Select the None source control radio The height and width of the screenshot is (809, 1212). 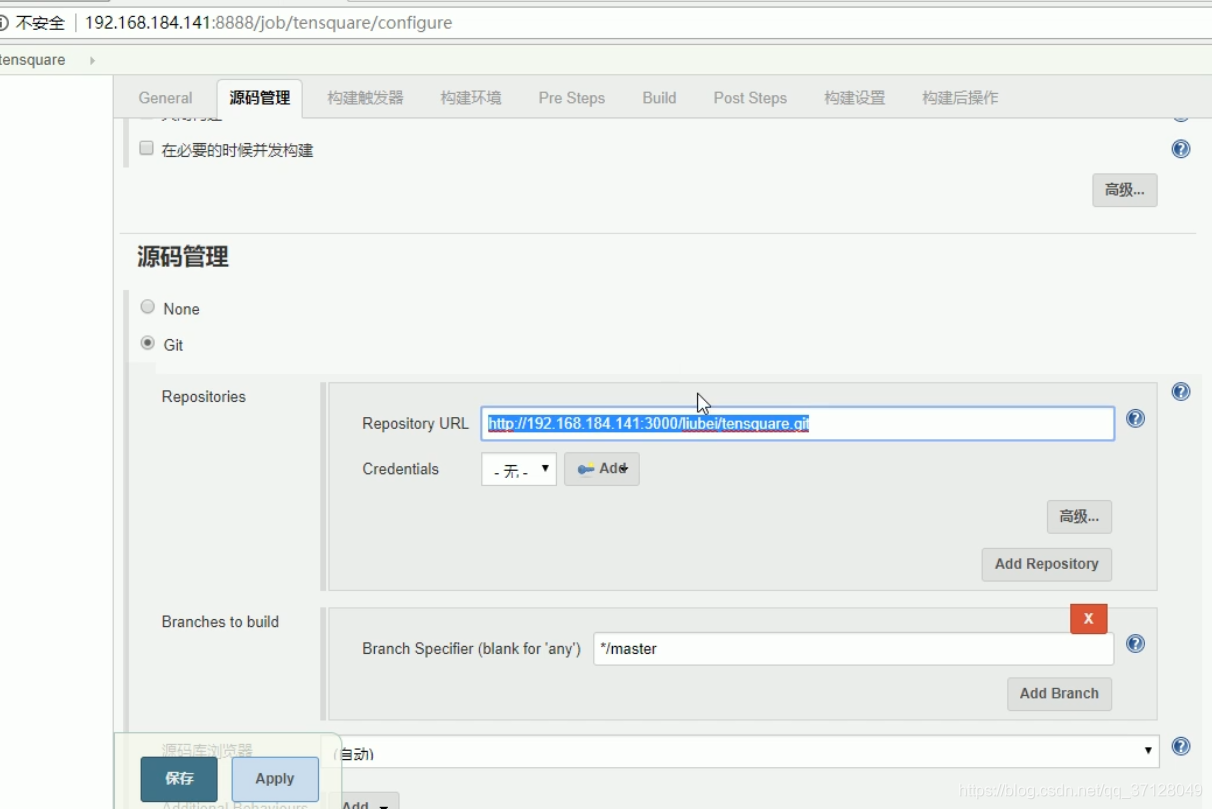pos(148,307)
